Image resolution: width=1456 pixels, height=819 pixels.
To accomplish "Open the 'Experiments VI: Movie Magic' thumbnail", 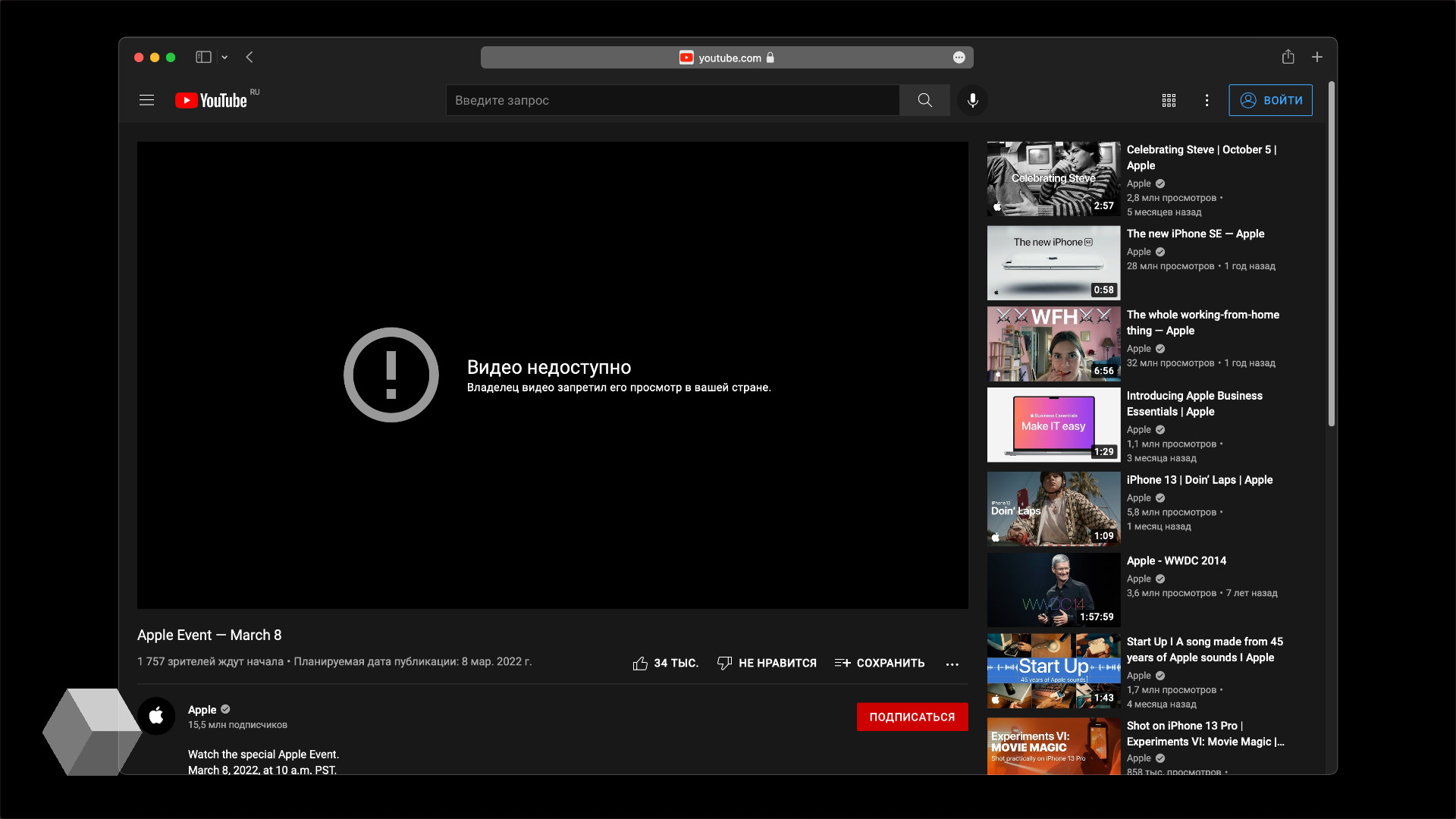I will pos(1053,746).
